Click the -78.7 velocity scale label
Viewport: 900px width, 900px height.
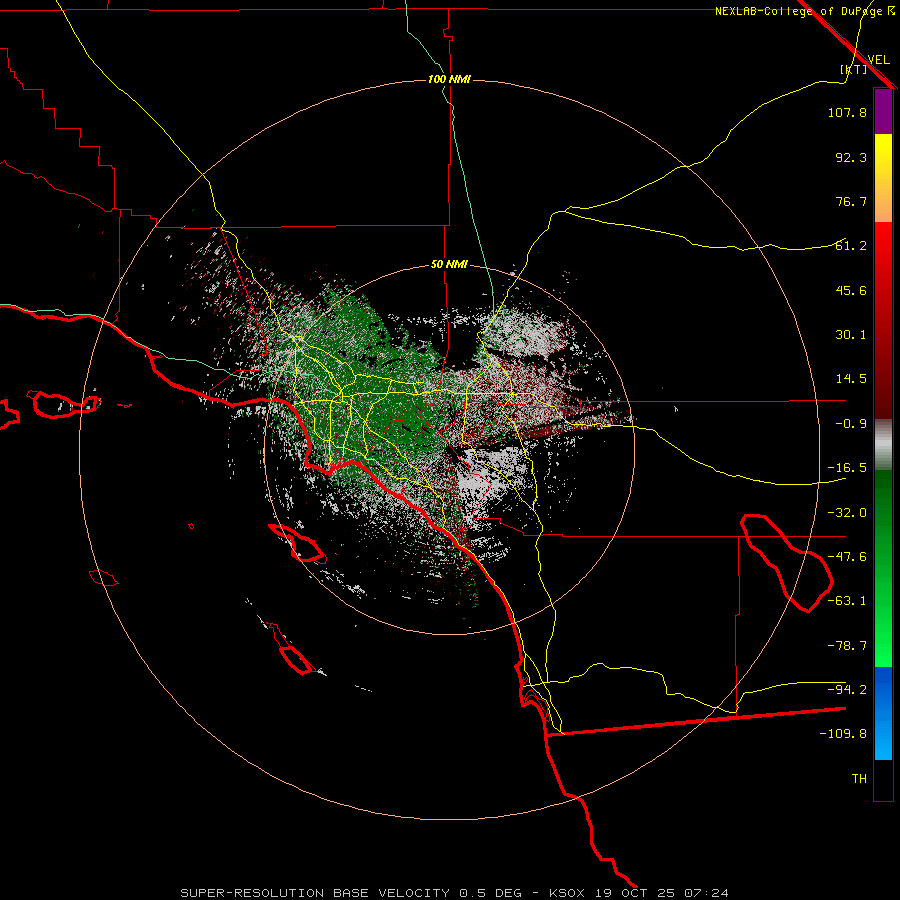(x=847, y=646)
